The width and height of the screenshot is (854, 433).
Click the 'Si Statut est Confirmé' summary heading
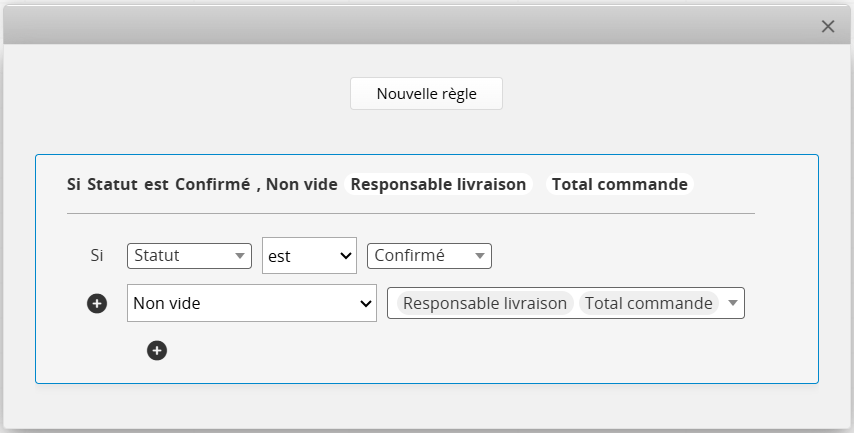(158, 185)
